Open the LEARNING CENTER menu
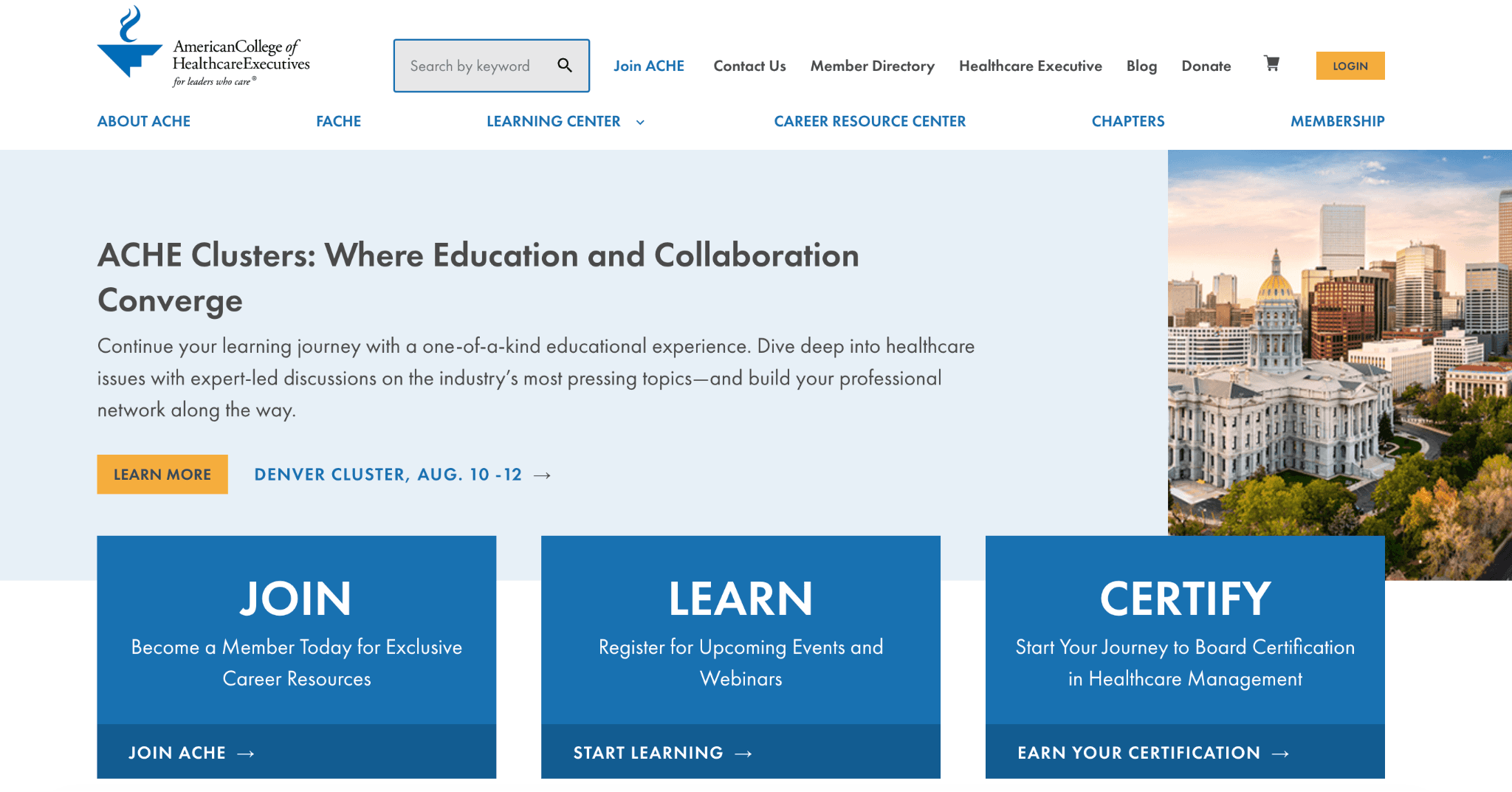The image size is (1512, 792). [x=554, y=121]
